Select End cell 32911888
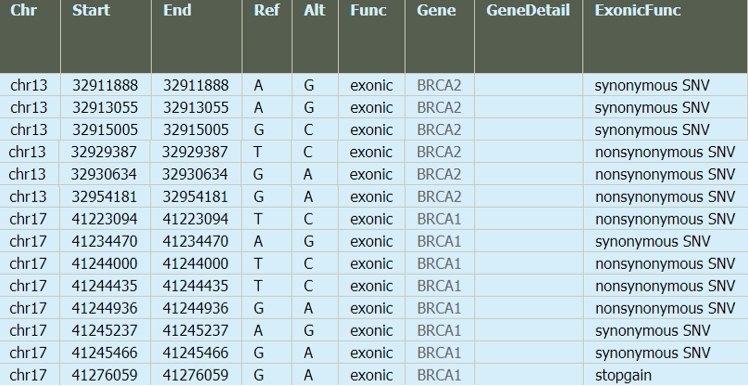 click(196, 85)
